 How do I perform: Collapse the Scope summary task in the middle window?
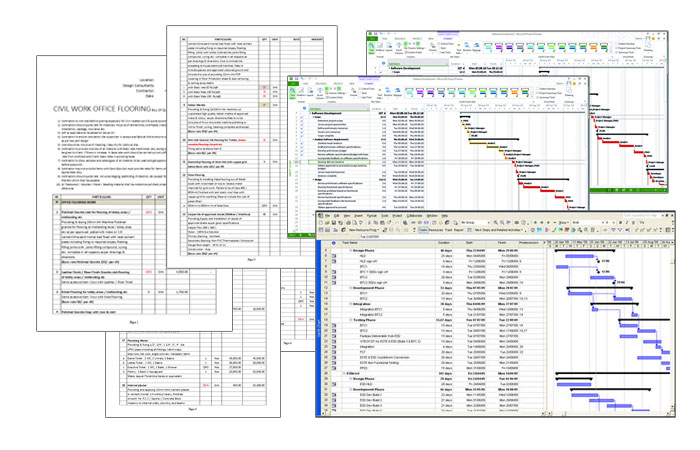click(x=313, y=117)
